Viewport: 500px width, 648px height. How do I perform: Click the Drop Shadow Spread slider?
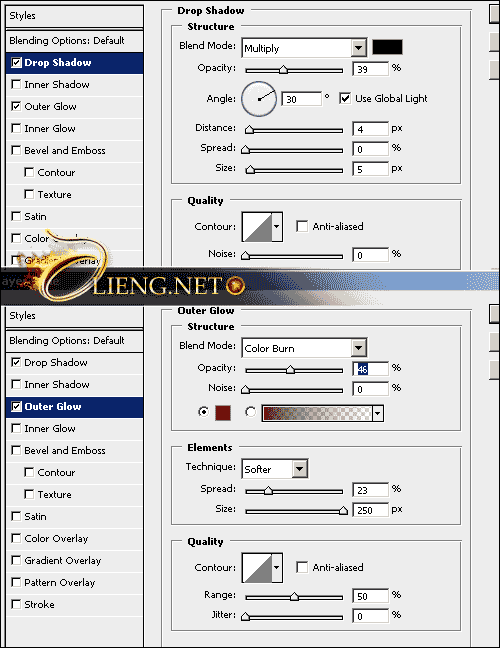pyautogui.click(x=294, y=150)
